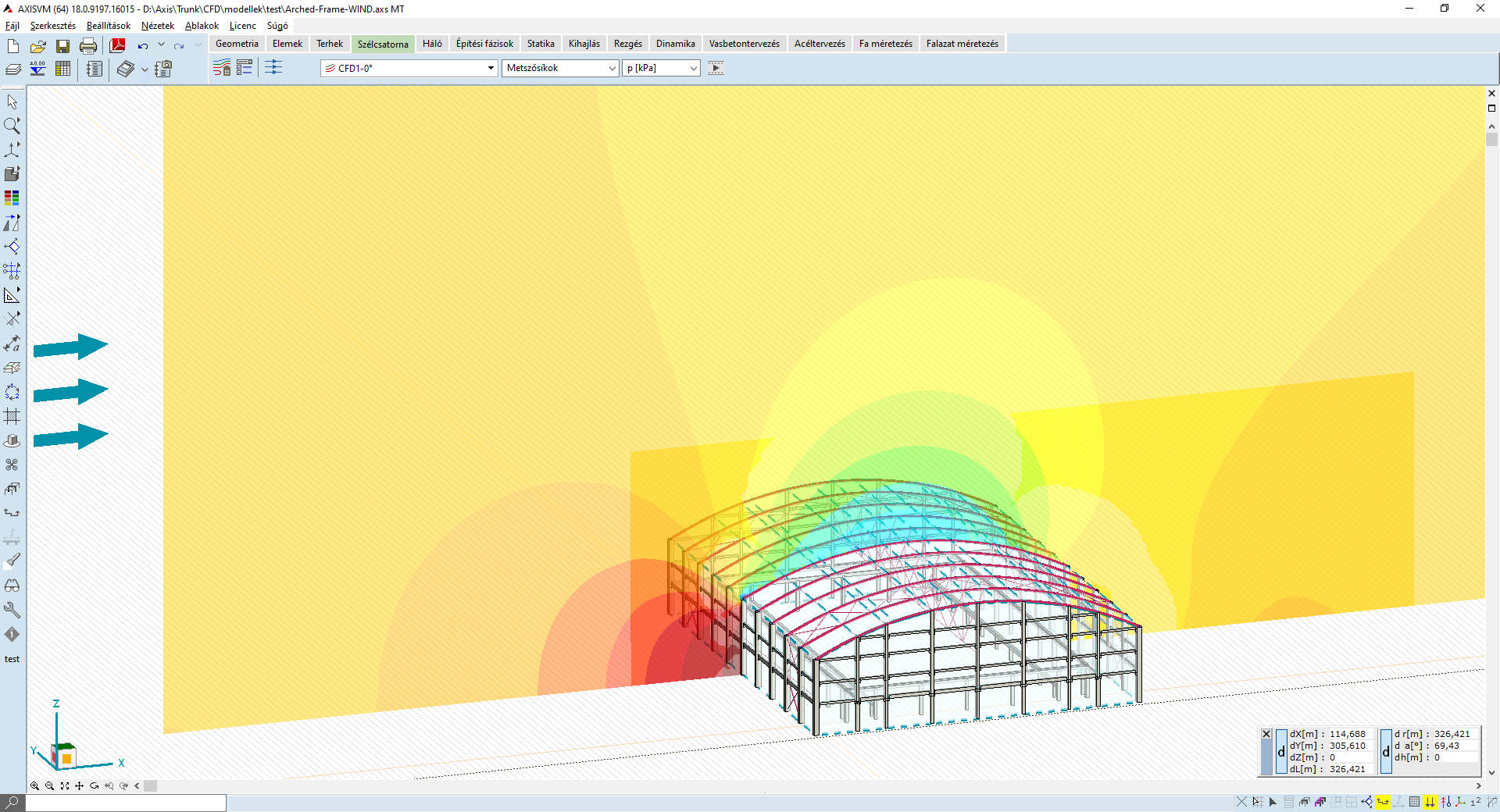Click the Print icon in toolbar
Viewport: 1500px width, 812px height.
(88, 46)
